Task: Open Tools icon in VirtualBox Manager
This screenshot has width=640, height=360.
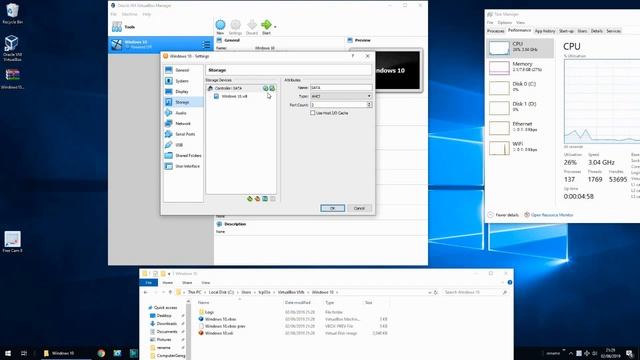Action: (x=117, y=27)
